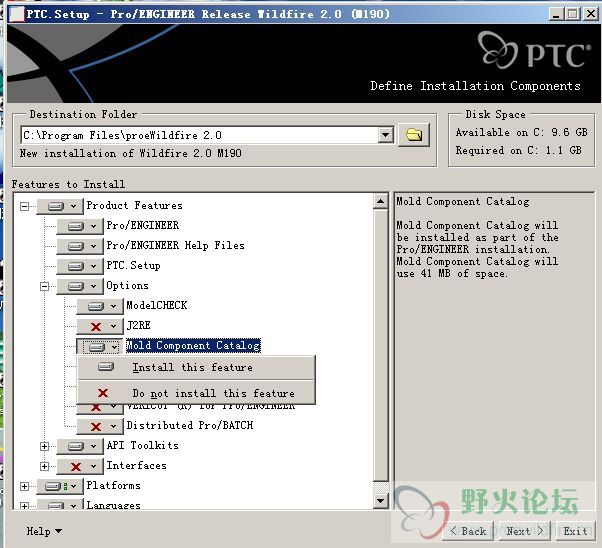Maximize the PTC.Setup window
This screenshot has width=602, height=548.
click(572, 14)
